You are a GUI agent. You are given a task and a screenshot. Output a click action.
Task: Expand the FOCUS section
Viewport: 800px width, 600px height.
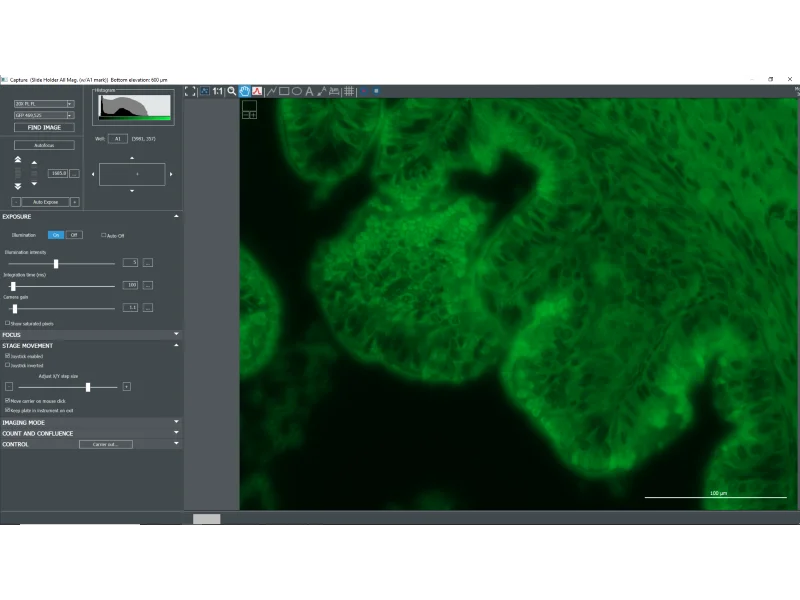(x=177, y=334)
